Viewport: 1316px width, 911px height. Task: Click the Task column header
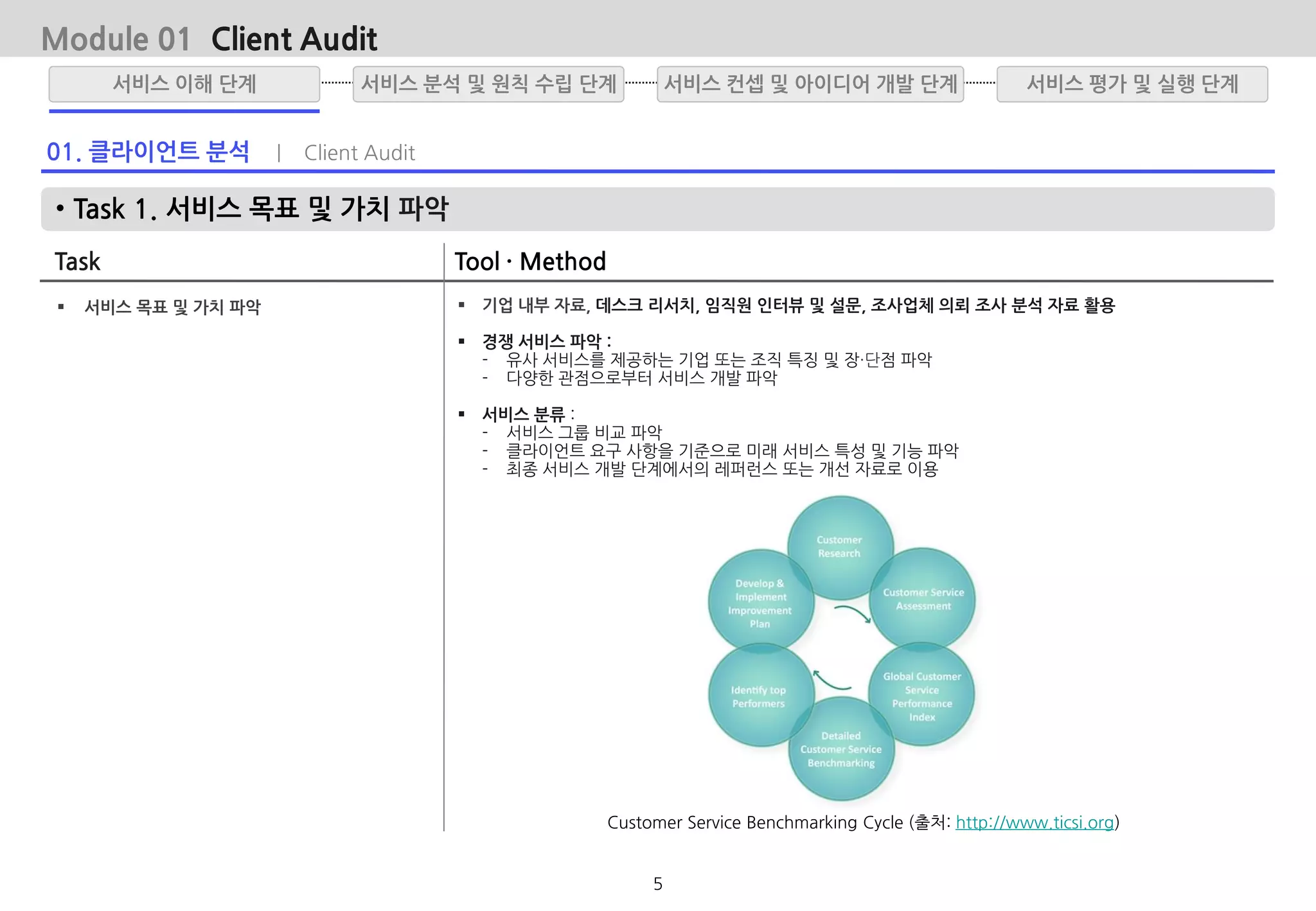[77, 261]
